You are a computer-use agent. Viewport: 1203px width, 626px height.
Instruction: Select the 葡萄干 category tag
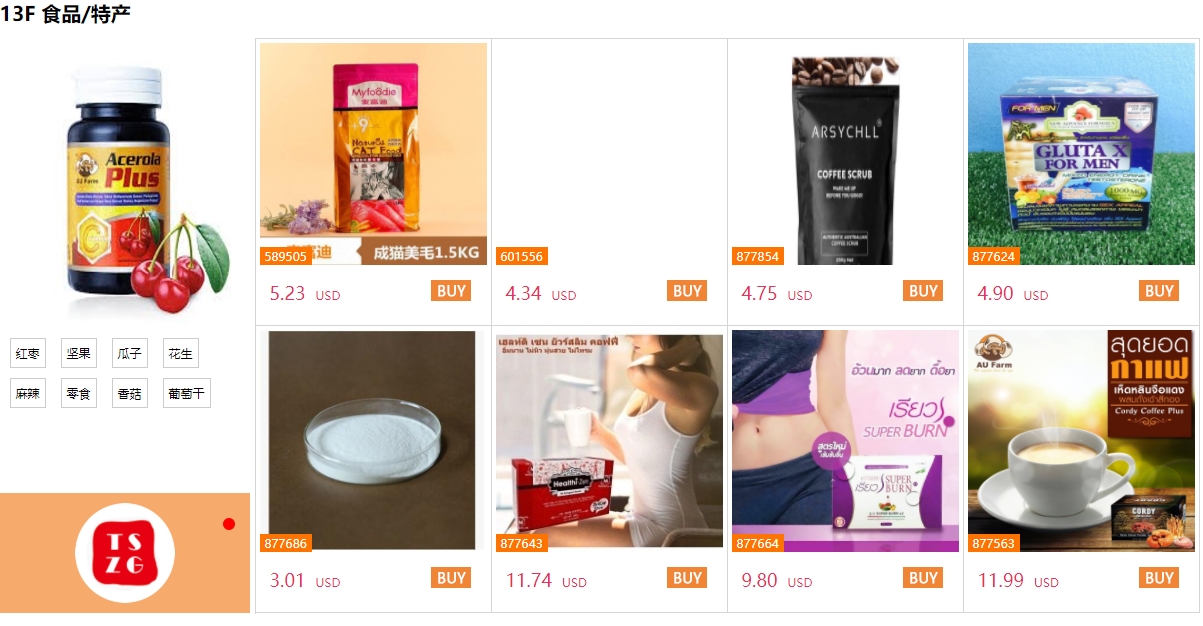tap(187, 393)
